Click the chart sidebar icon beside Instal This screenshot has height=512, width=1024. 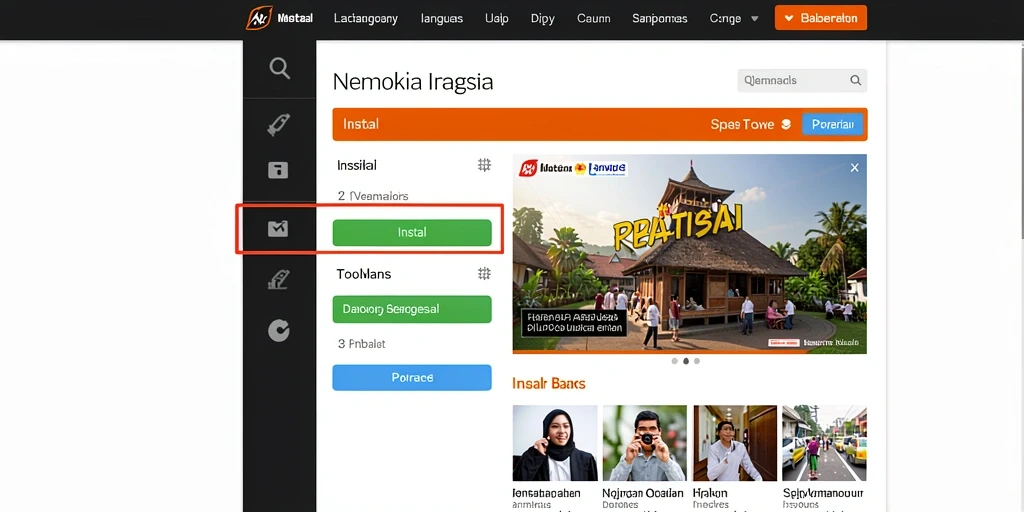click(278, 229)
